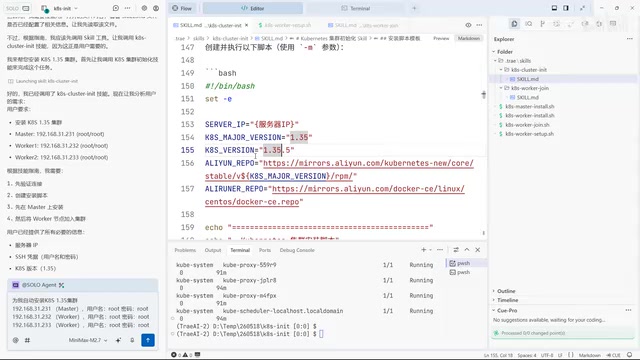The width and height of the screenshot is (640, 360).
Task: Close the SKILL.md k8s-cluster-init tab
Action: [247, 25]
